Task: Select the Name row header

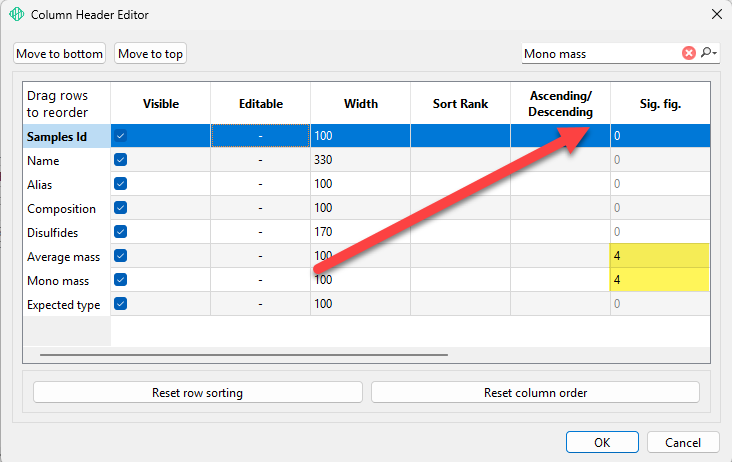Action: [x=67, y=160]
